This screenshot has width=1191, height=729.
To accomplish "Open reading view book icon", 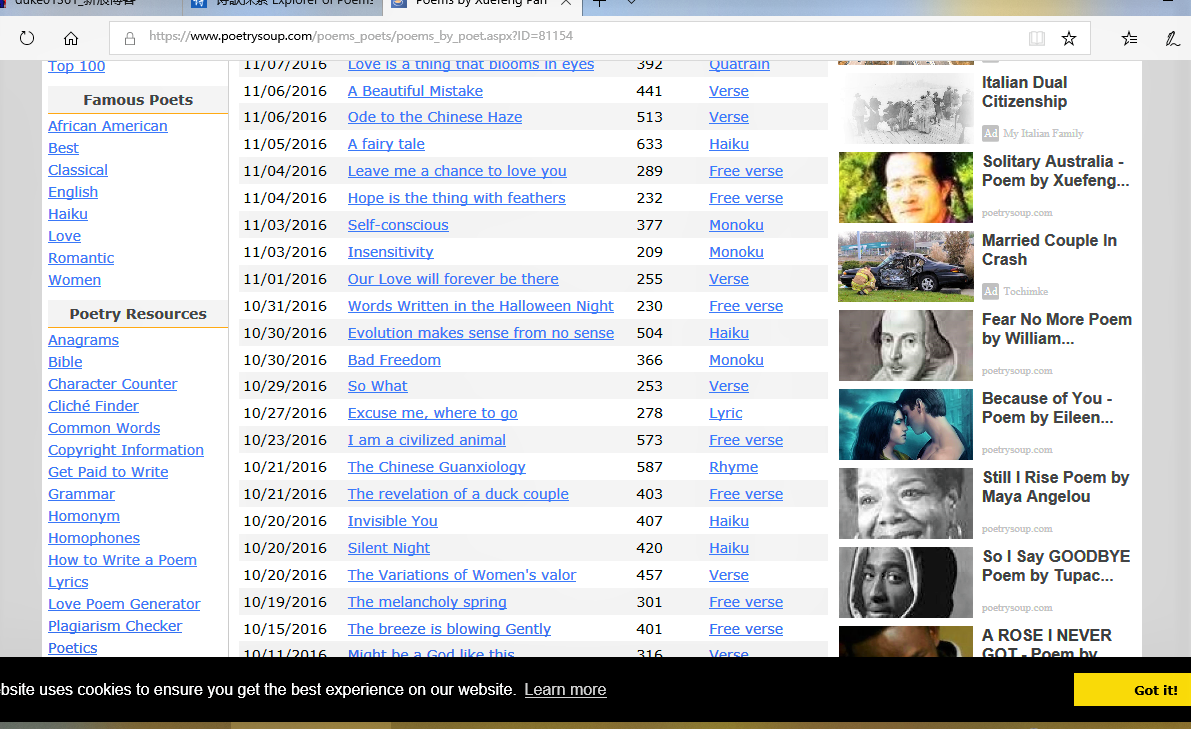I will coord(1037,39).
